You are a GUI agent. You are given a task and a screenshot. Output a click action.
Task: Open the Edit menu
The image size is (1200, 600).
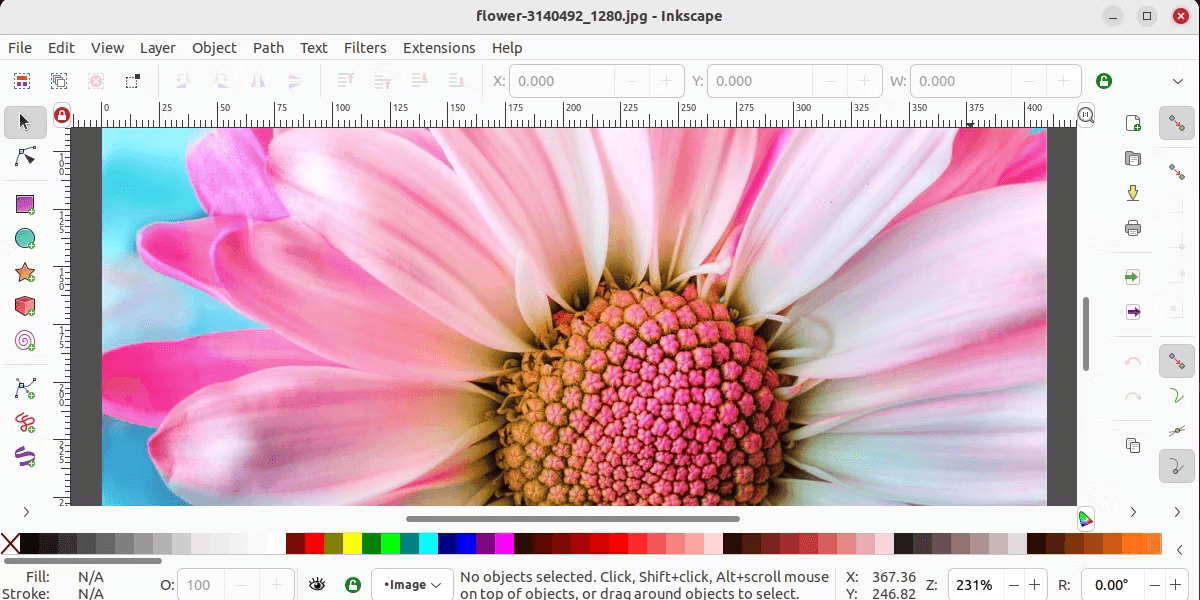click(61, 47)
